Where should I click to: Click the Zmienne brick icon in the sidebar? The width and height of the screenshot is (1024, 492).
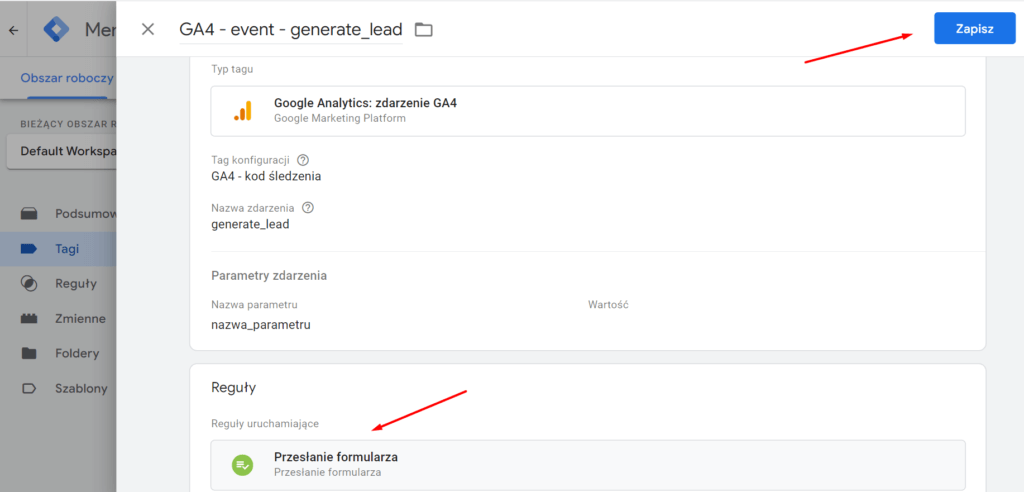29,319
